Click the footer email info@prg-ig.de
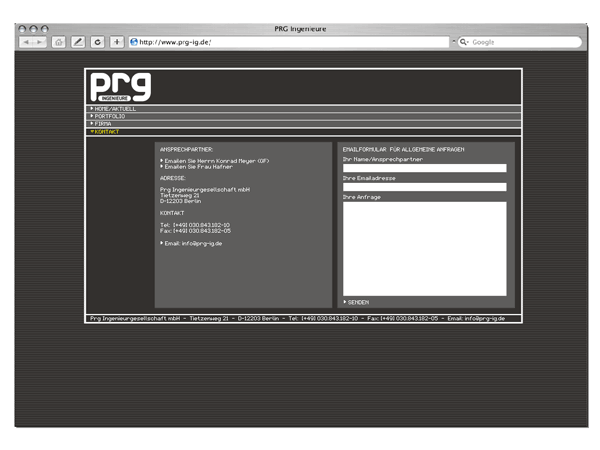 coord(476,318)
